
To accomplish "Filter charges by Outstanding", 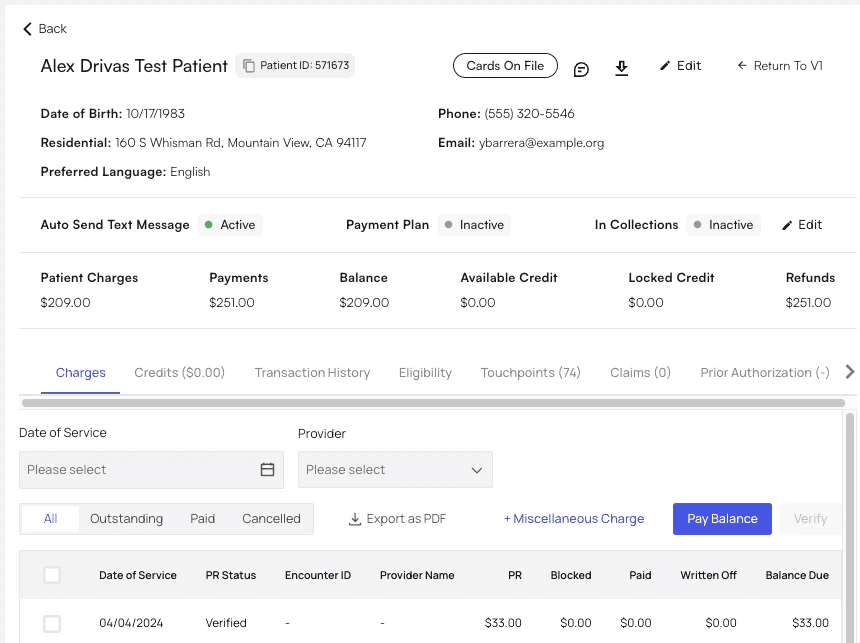I will (126, 519).
